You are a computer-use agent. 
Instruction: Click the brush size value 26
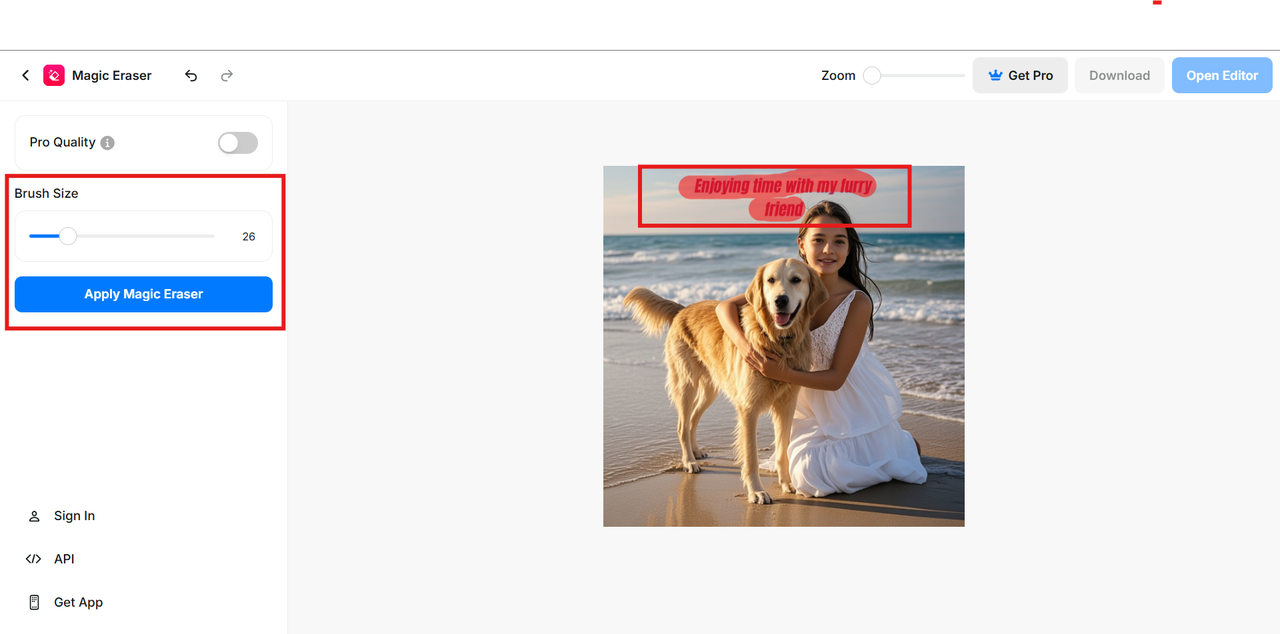tap(249, 237)
